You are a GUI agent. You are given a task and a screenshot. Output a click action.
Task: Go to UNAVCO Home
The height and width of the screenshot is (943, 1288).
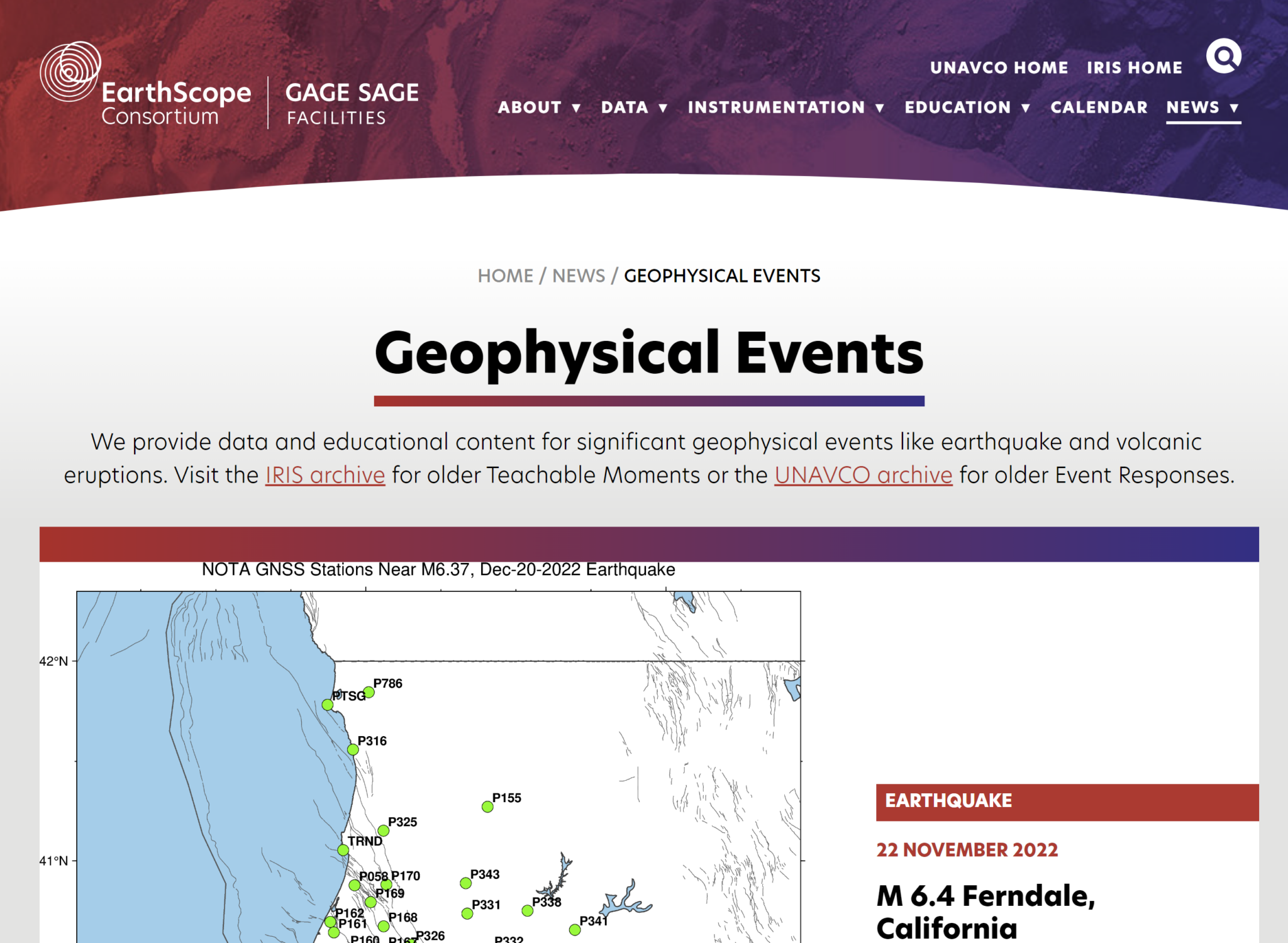tap(999, 68)
